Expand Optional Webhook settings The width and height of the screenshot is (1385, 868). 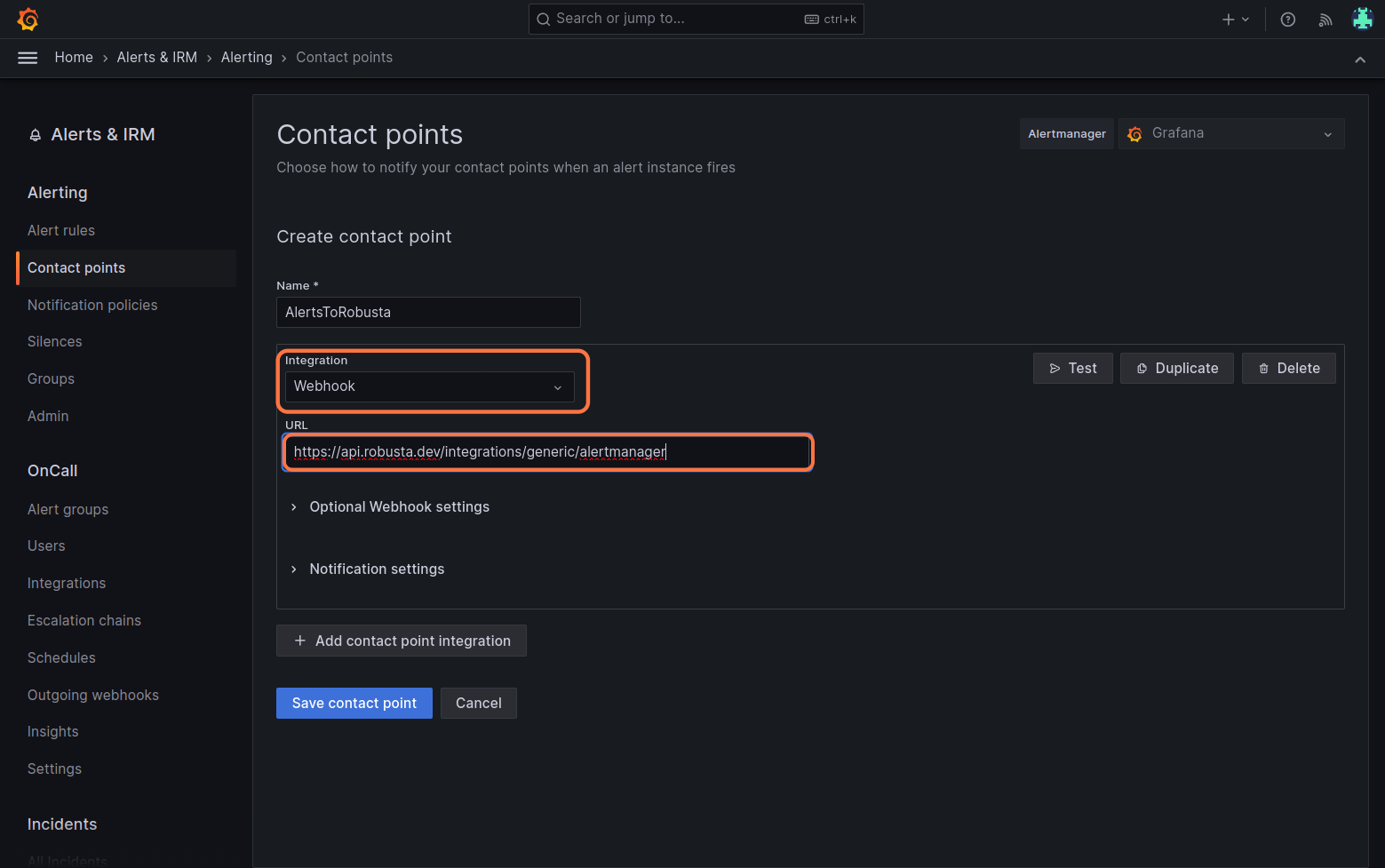tap(399, 506)
